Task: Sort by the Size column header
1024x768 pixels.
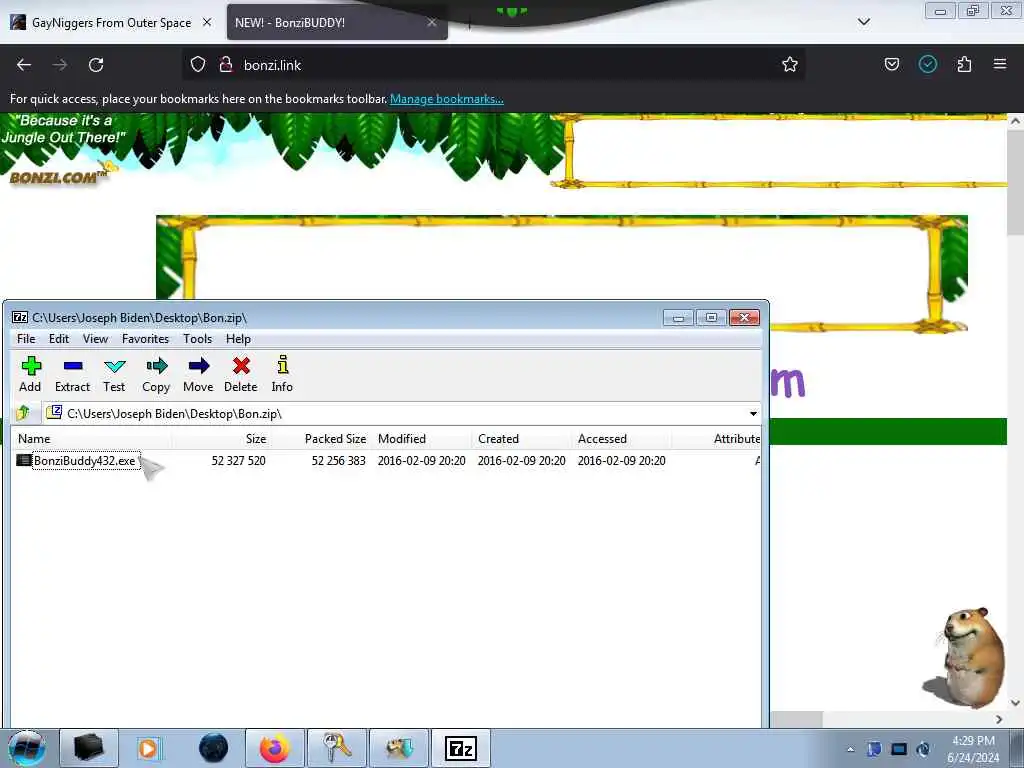Action: point(222,439)
